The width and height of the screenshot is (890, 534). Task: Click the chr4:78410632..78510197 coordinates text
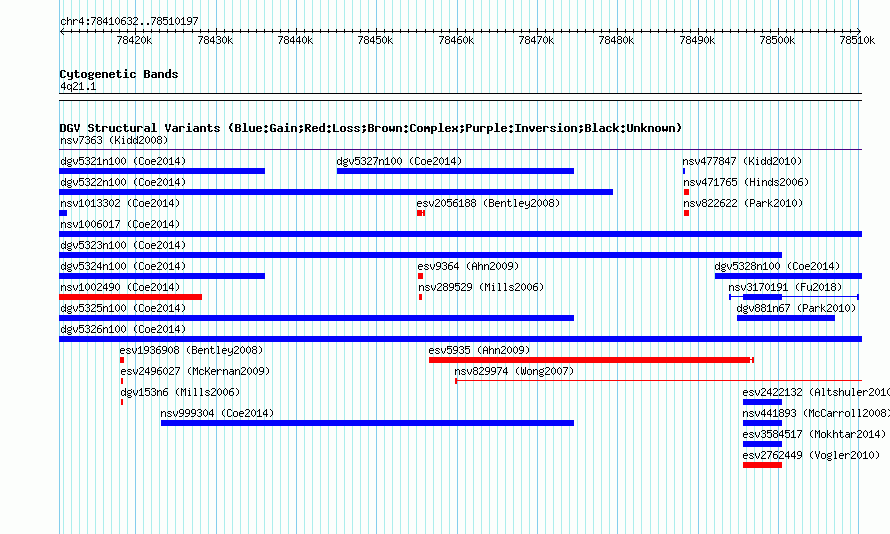coord(129,22)
